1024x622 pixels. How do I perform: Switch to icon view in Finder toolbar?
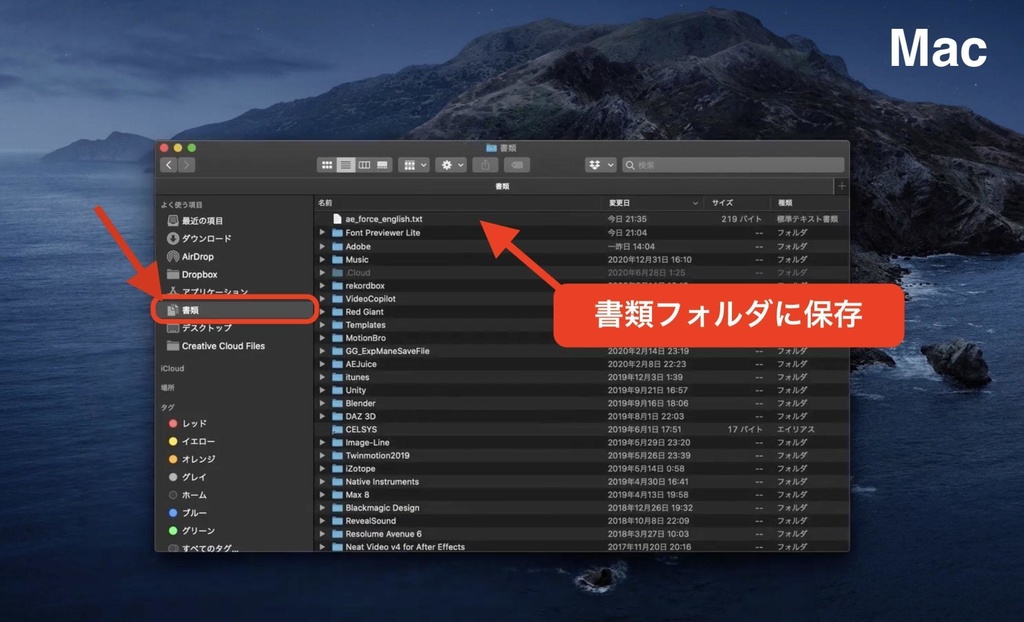tap(328, 164)
